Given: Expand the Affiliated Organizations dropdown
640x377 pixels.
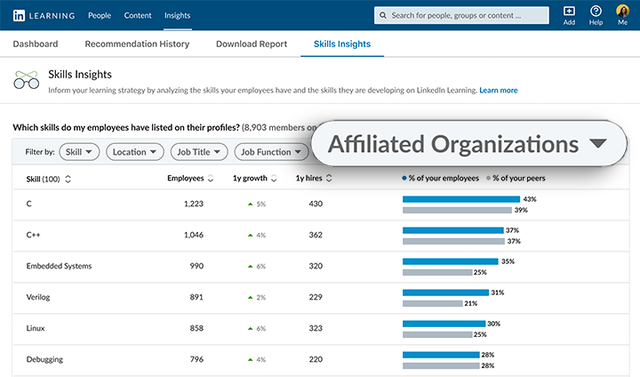Looking at the screenshot, I should point(468,144).
